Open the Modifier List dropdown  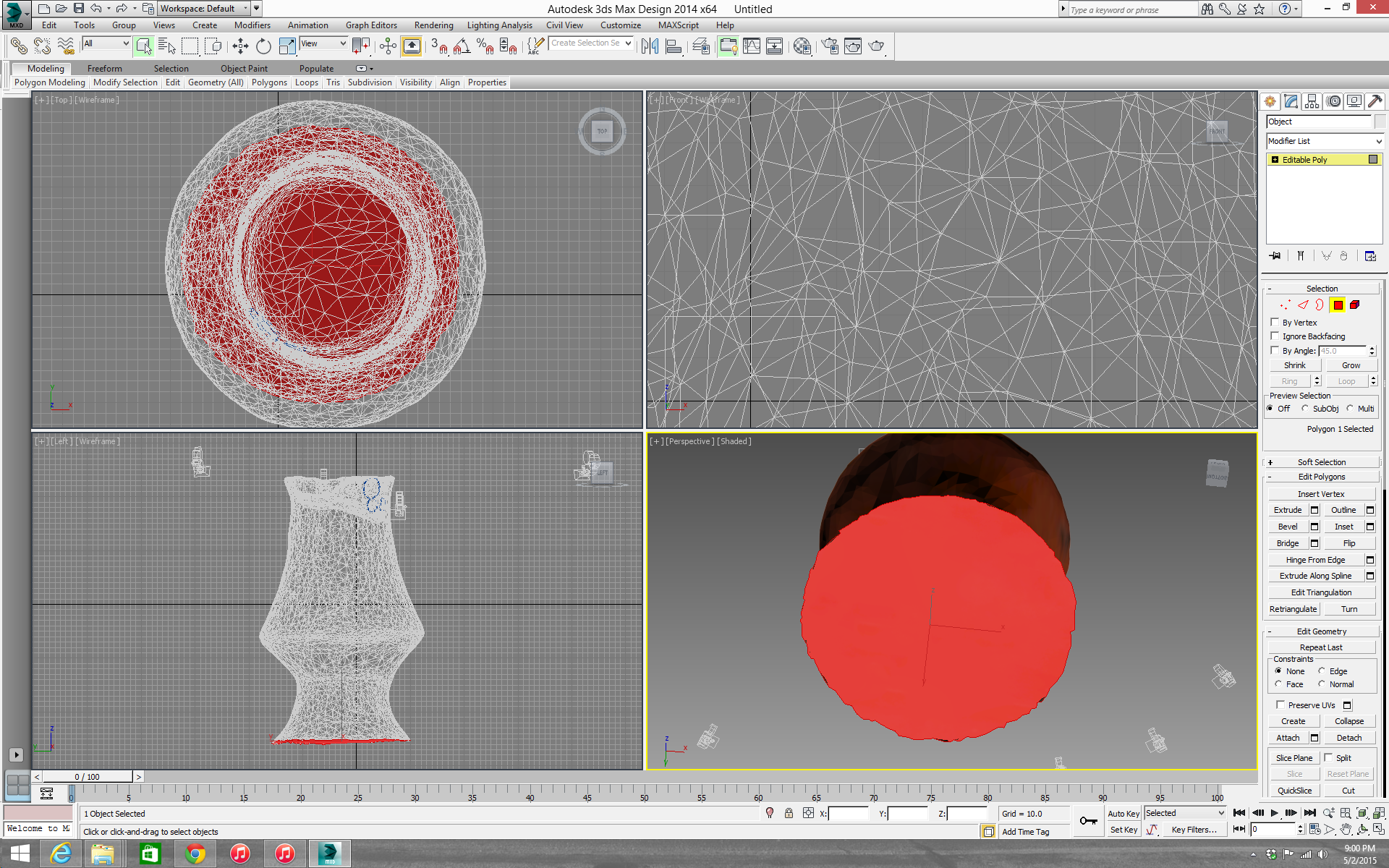[1324, 141]
